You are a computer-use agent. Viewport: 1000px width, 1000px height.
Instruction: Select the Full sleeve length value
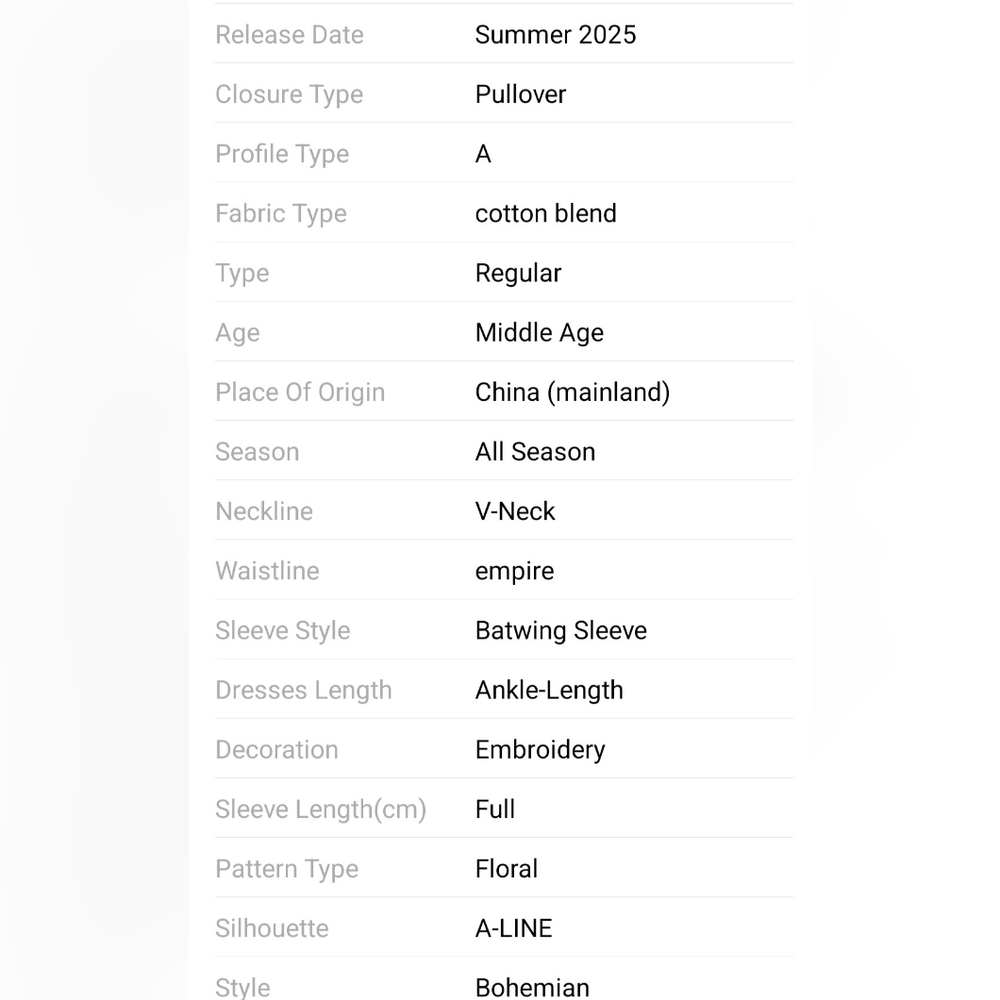pos(495,809)
